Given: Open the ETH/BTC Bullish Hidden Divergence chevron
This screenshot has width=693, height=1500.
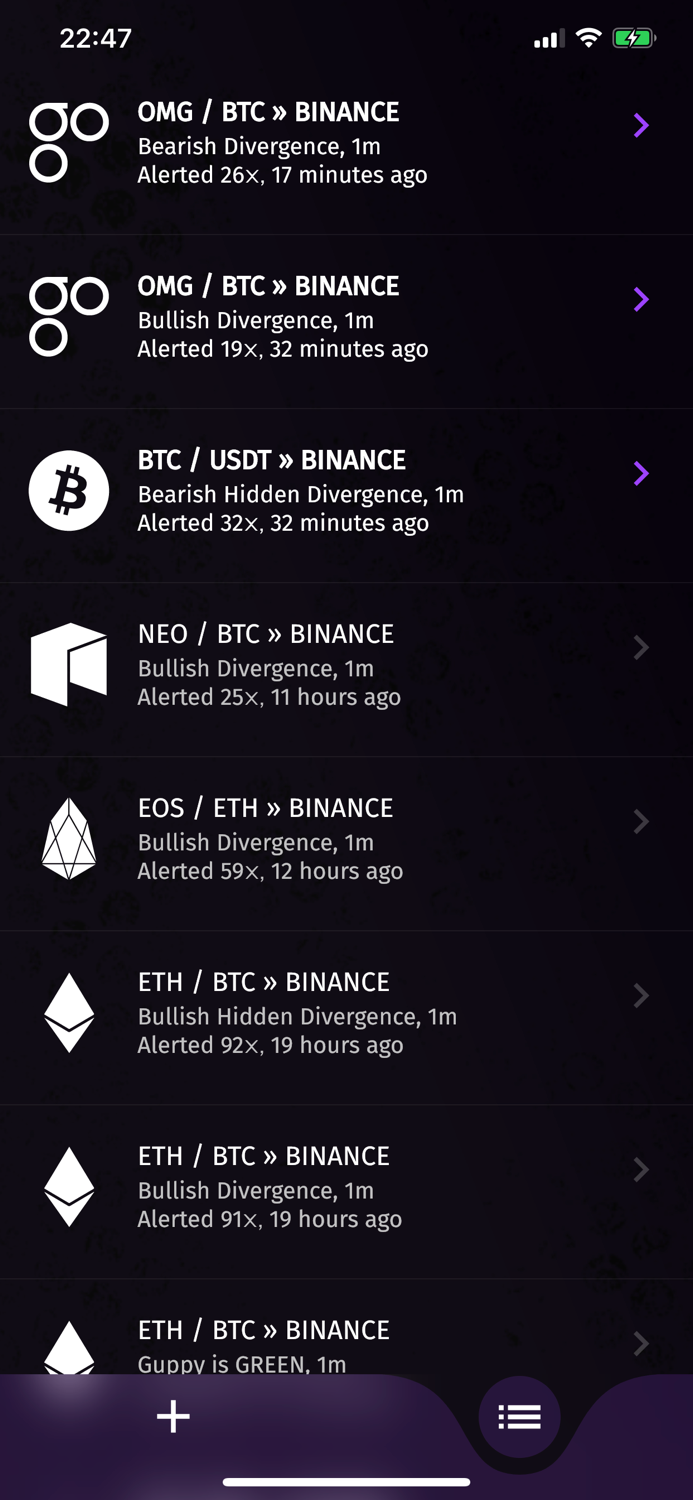Looking at the screenshot, I should tap(640, 995).
